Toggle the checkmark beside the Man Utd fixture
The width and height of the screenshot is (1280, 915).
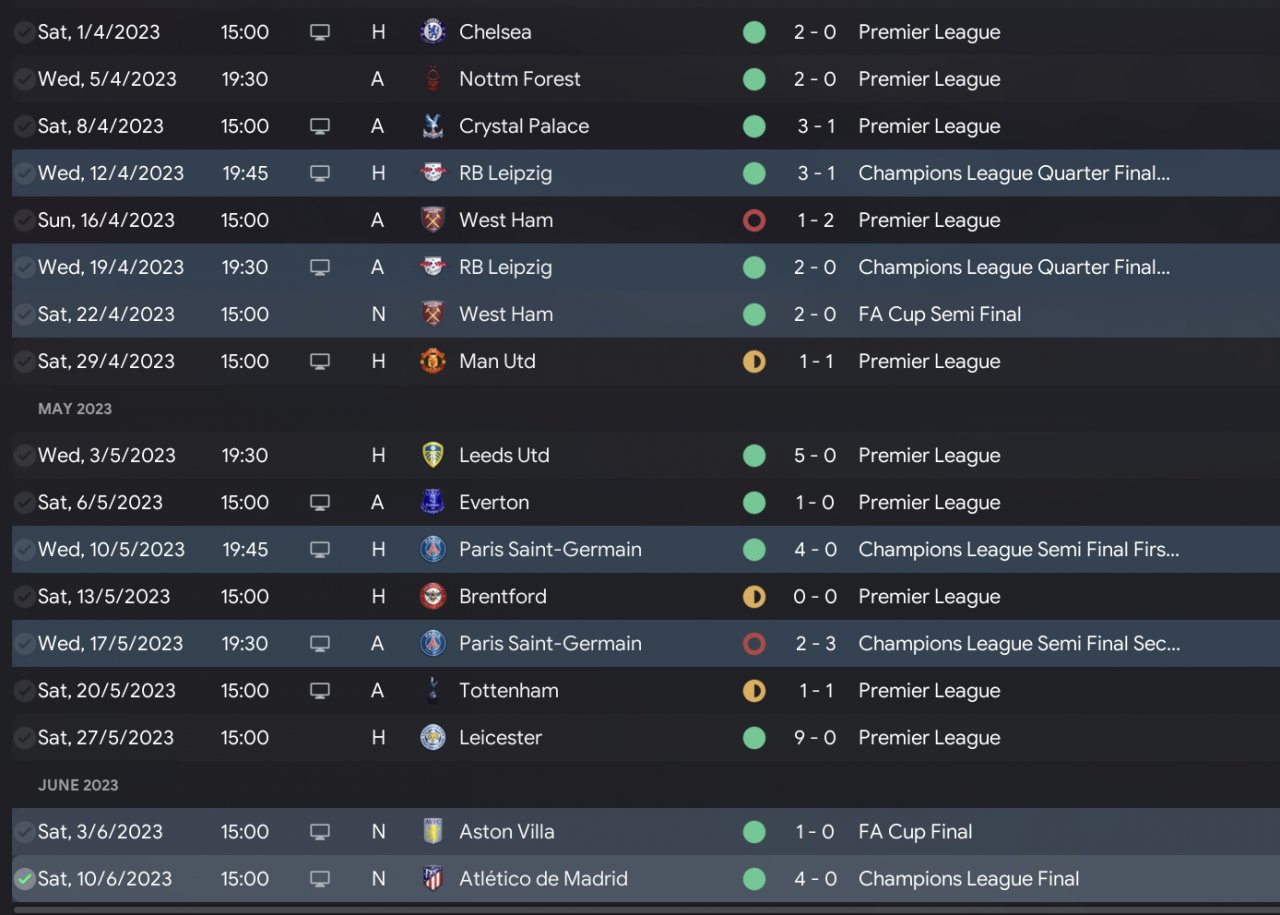[24, 361]
